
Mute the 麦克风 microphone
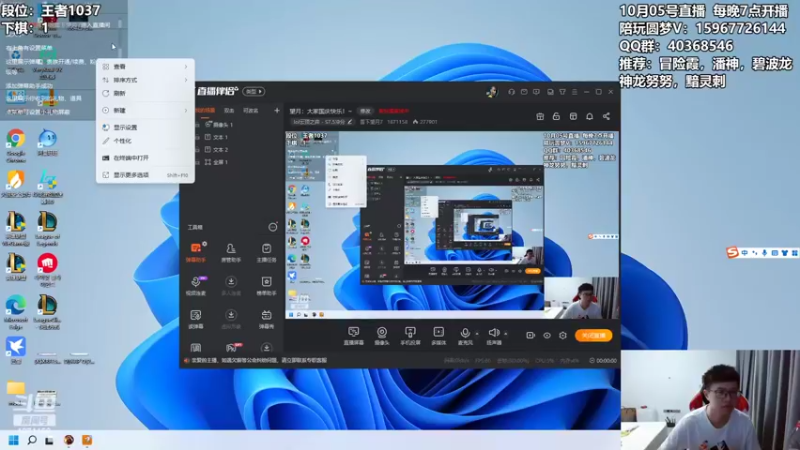465,336
